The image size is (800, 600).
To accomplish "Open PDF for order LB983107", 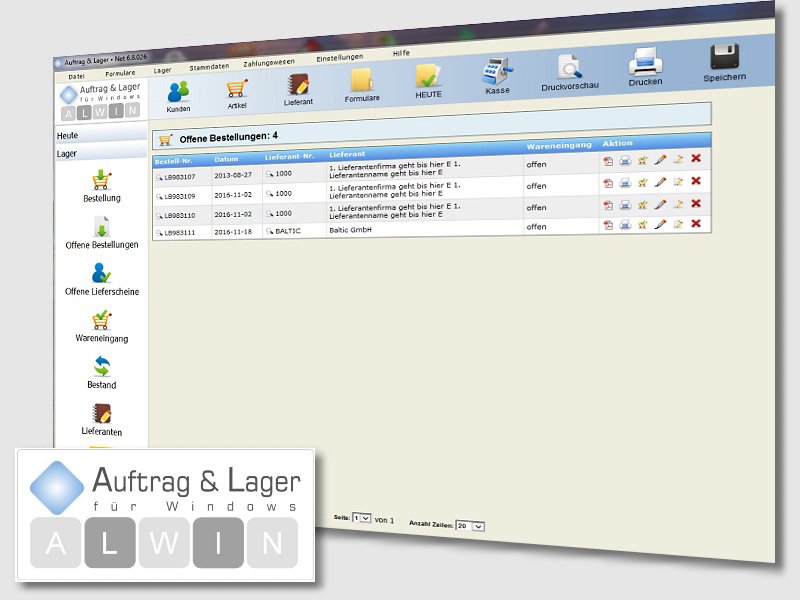I will coord(608,161).
